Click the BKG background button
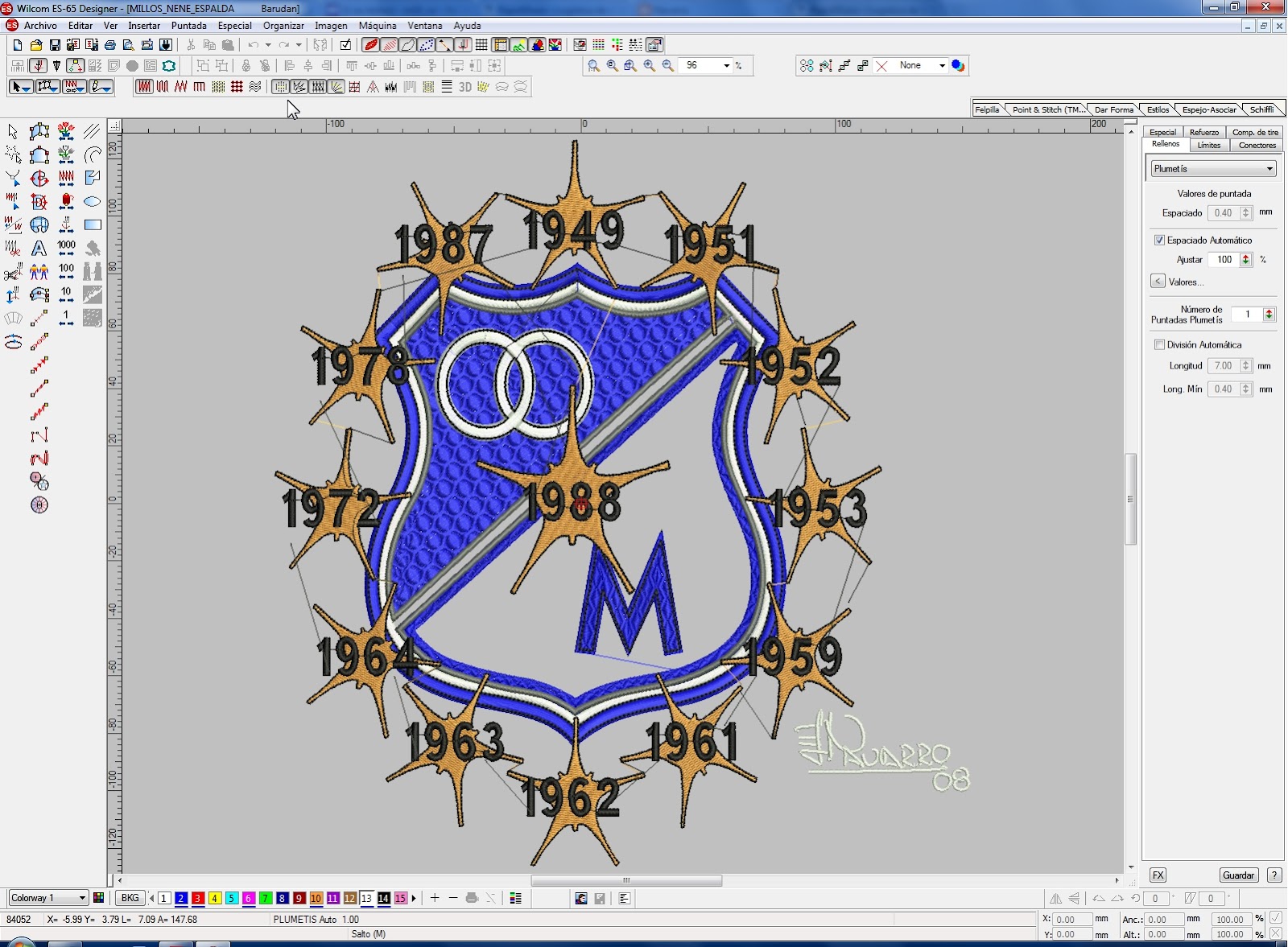Image resolution: width=1288 pixels, height=947 pixels. tap(130, 898)
